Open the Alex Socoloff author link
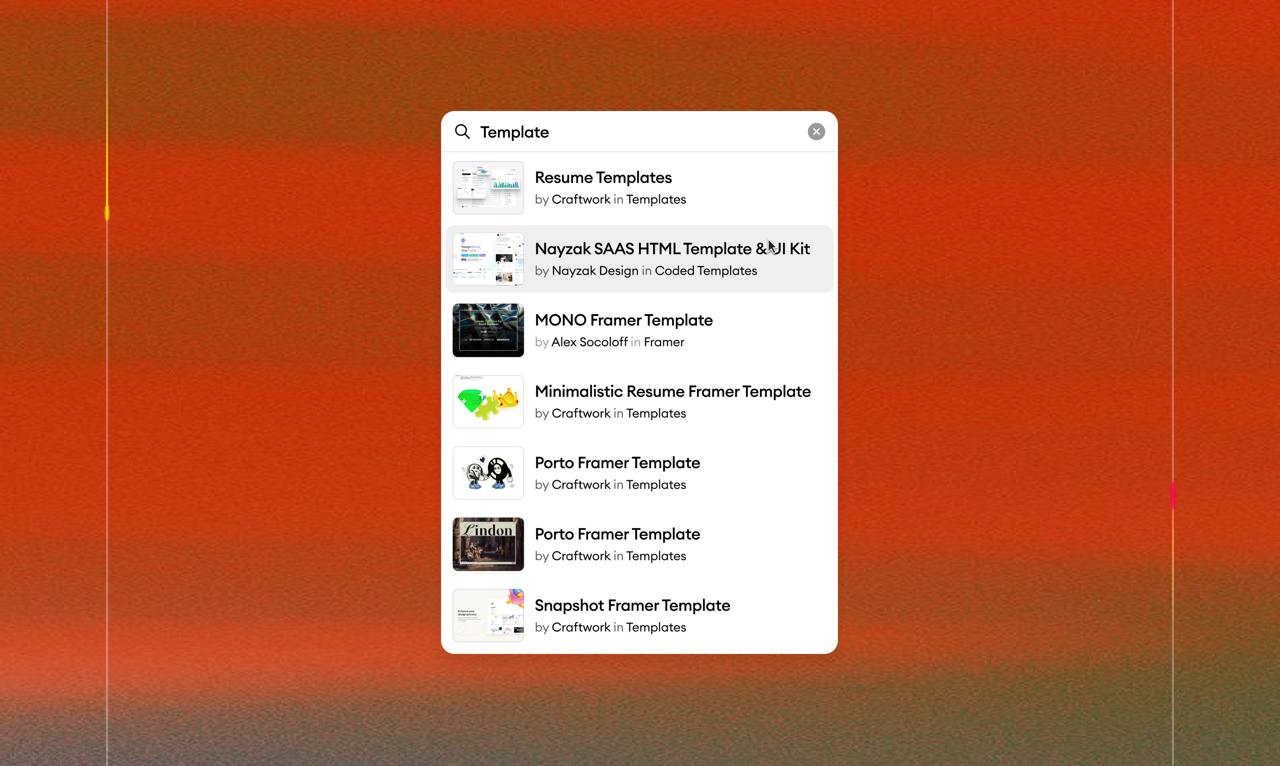The height and width of the screenshot is (766, 1280). point(589,342)
